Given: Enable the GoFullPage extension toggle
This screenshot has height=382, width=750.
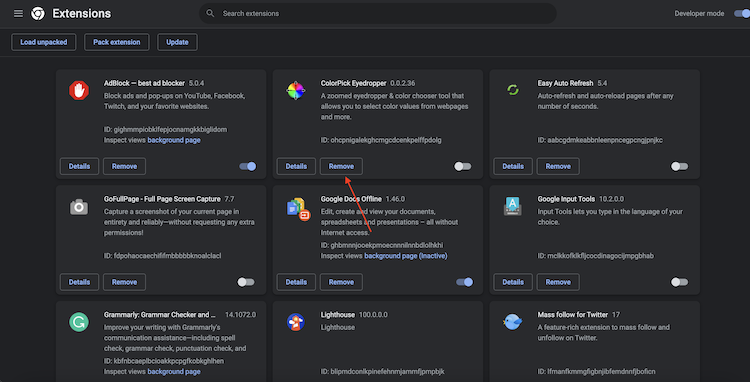Looking at the screenshot, I should point(246,282).
